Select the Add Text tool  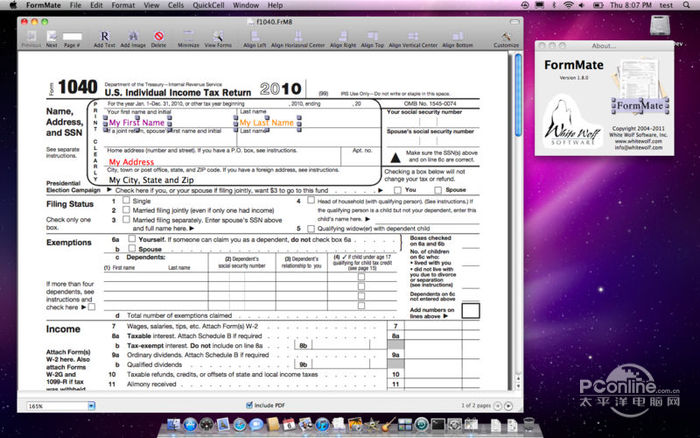[104, 39]
